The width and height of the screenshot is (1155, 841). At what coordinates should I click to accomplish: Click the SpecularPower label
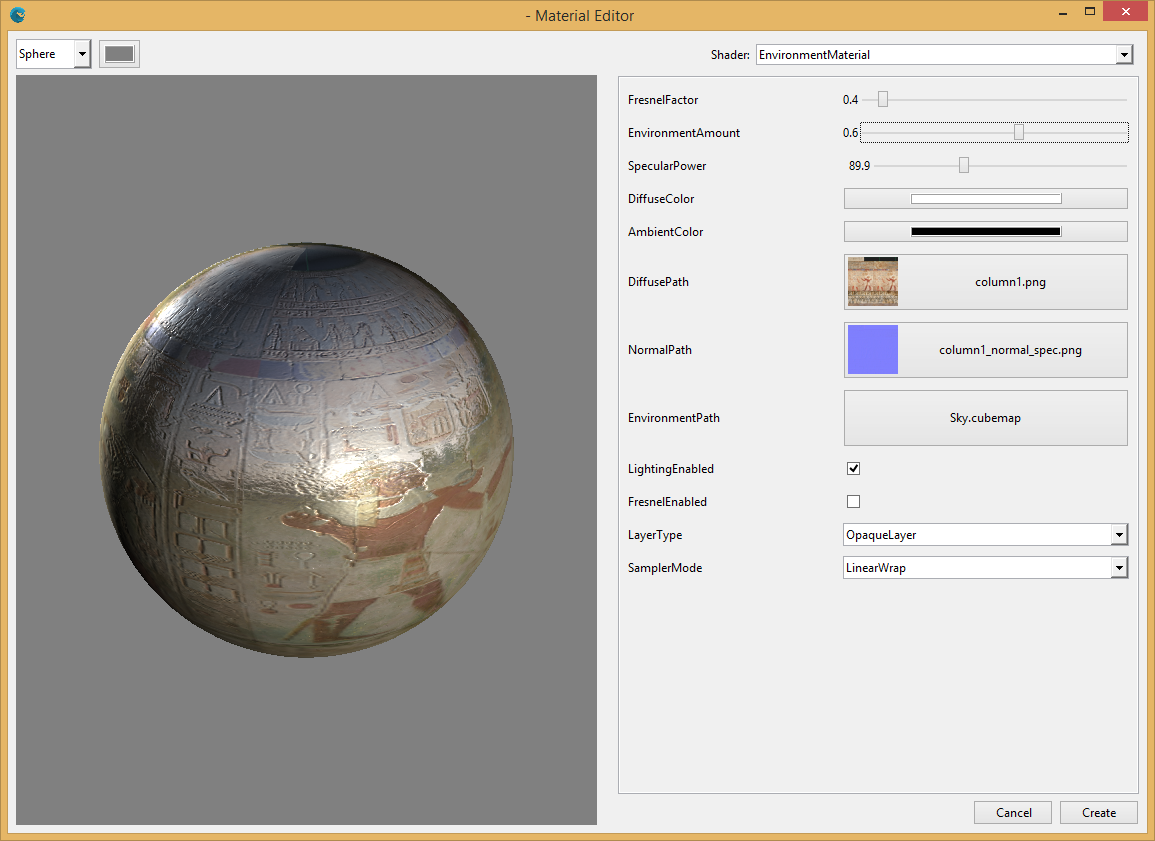pyautogui.click(x=667, y=166)
